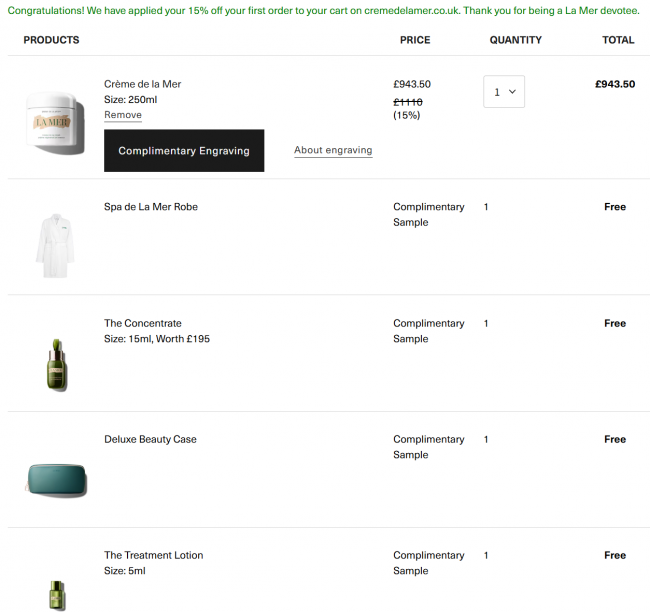This screenshot has height=612, width=650.
Task: Click the Deluxe Beauty Case image
Action: point(57,479)
